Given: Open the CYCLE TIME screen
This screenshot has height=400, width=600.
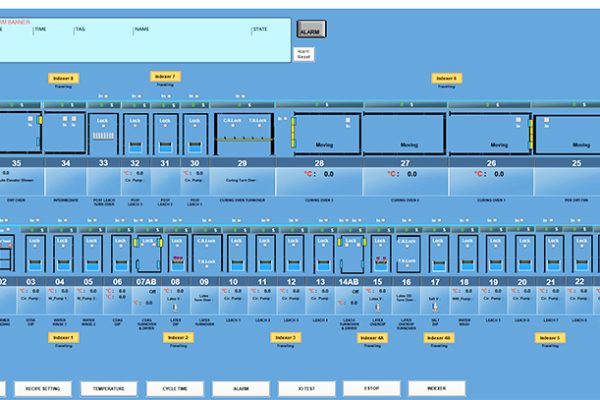Looking at the screenshot, I should click(175, 389).
